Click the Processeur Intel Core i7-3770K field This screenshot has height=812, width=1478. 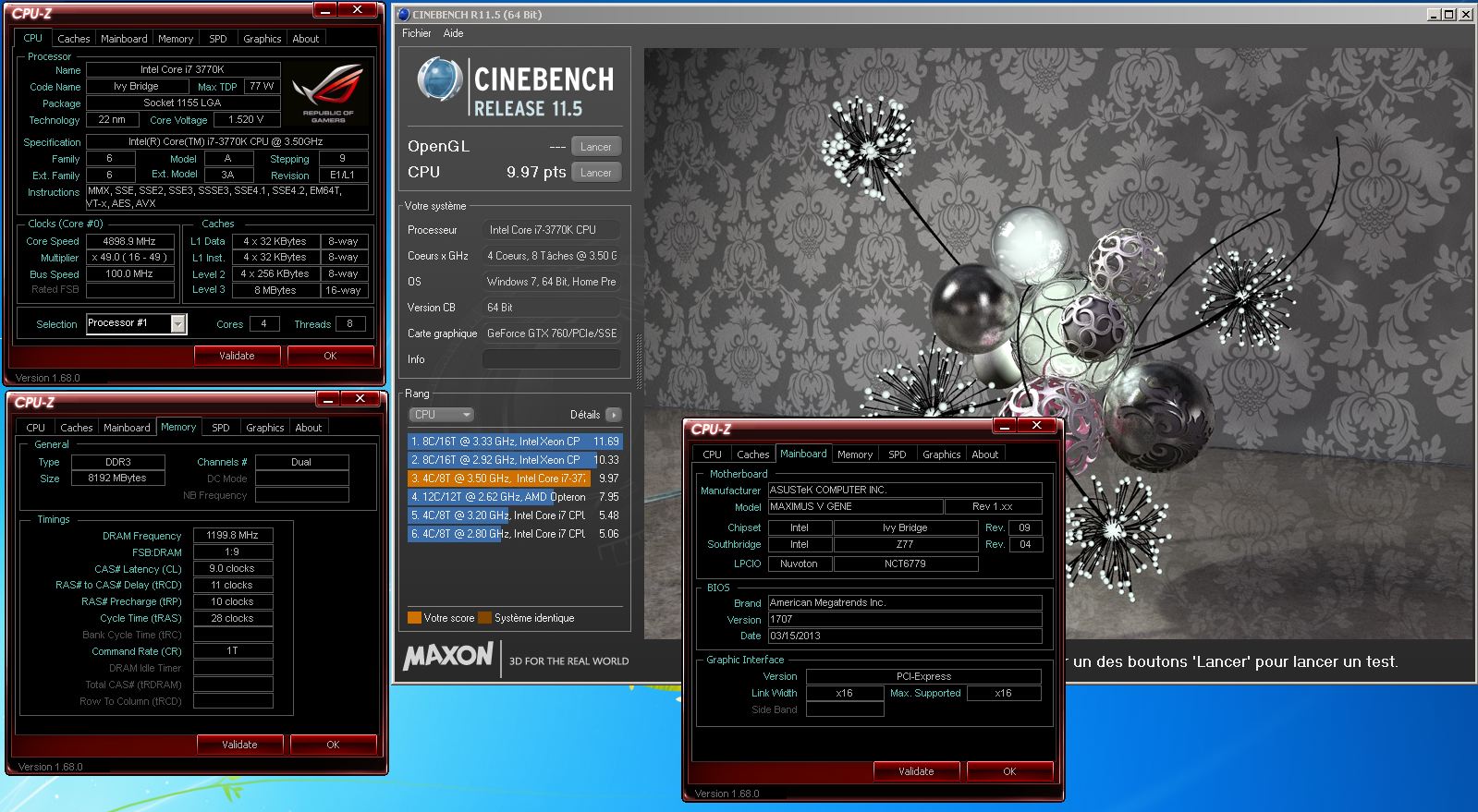[x=551, y=230]
